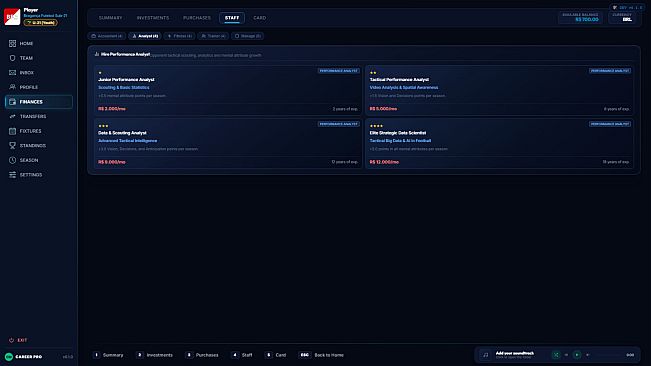Viewport: 651px width, 366px height.
Task: Click the Purchases shortcut in bottom bar
Action: [202, 355]
